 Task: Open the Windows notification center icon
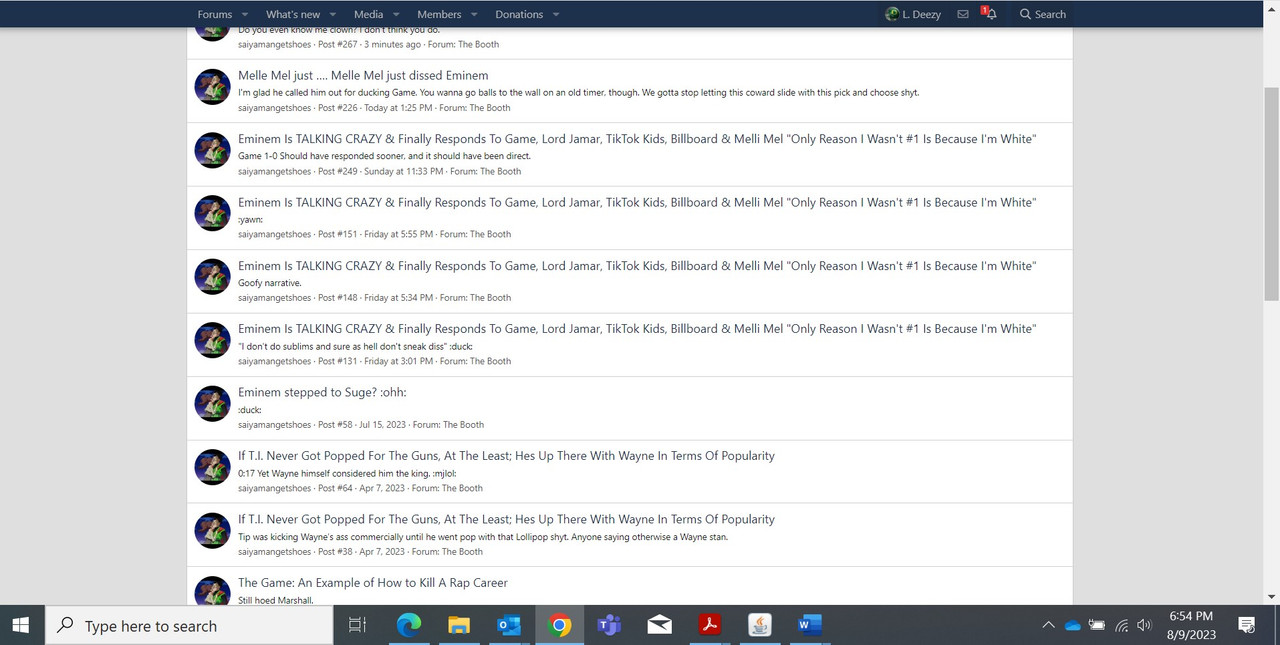coord(1247,625)
